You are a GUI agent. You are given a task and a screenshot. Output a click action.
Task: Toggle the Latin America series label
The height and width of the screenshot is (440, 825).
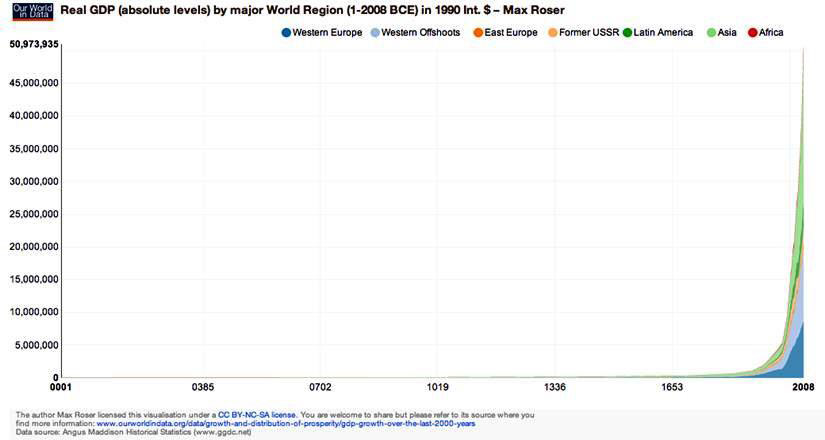click(x=664, y=33)
